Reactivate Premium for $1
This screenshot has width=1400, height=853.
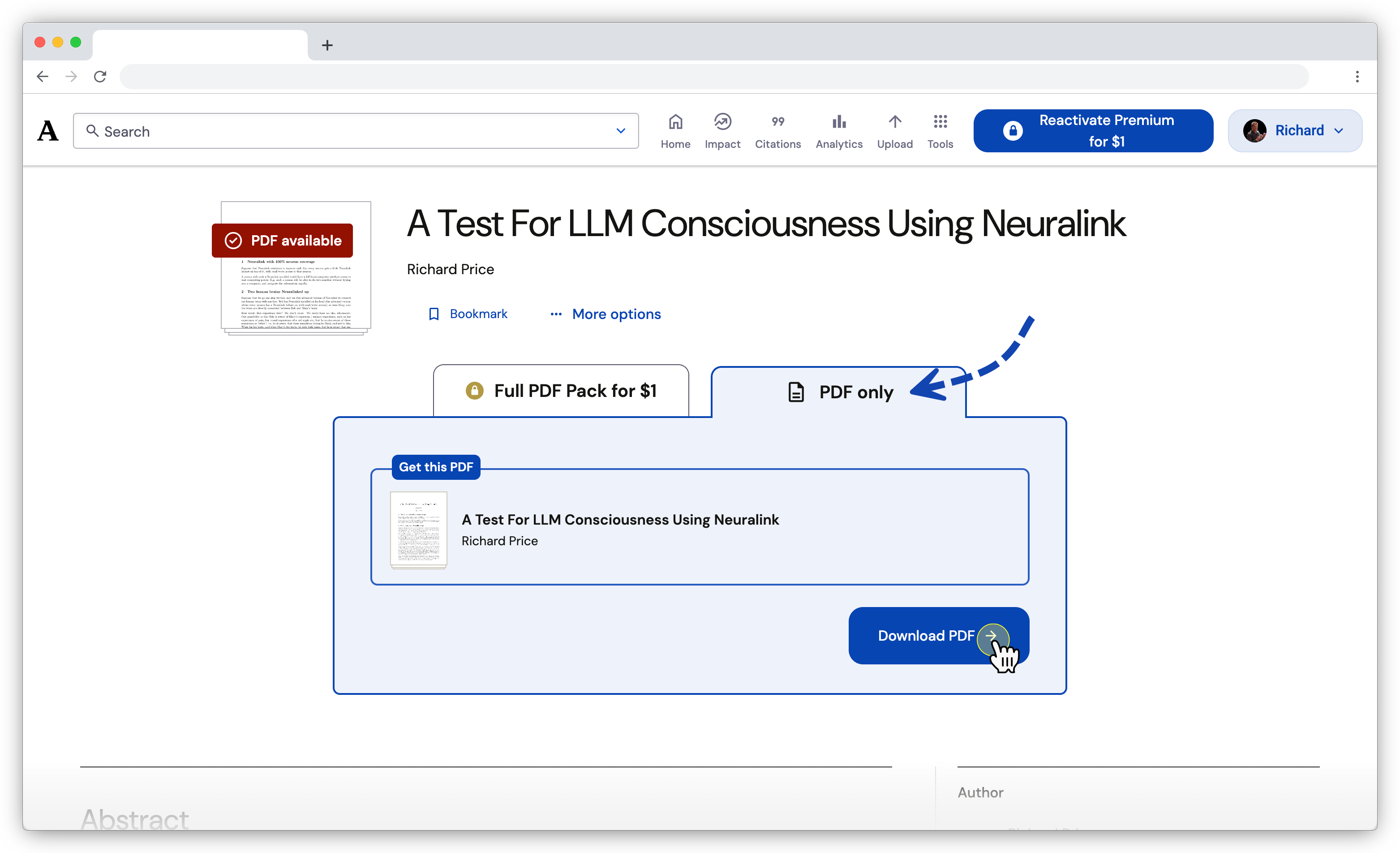tap(1093, 131)
